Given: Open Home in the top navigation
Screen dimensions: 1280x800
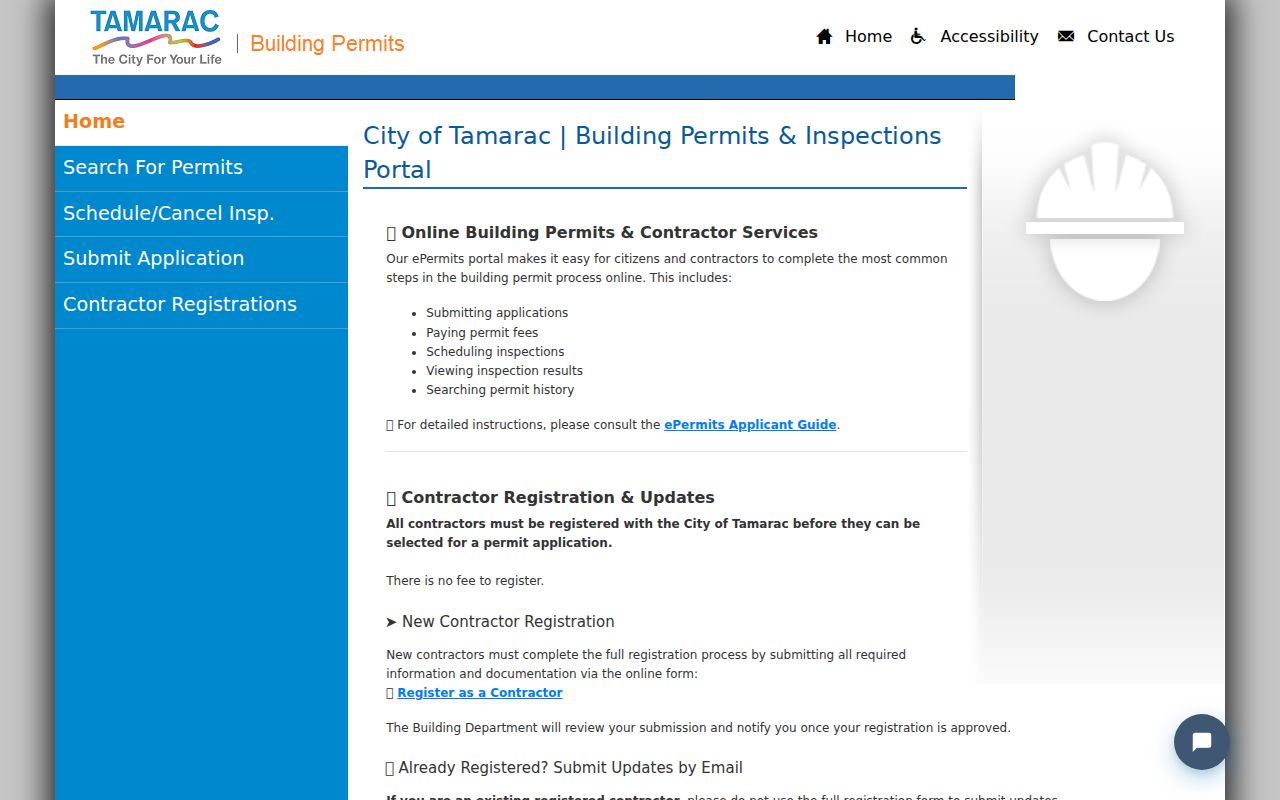Looking at the screenshot, I should pos(868,37).
